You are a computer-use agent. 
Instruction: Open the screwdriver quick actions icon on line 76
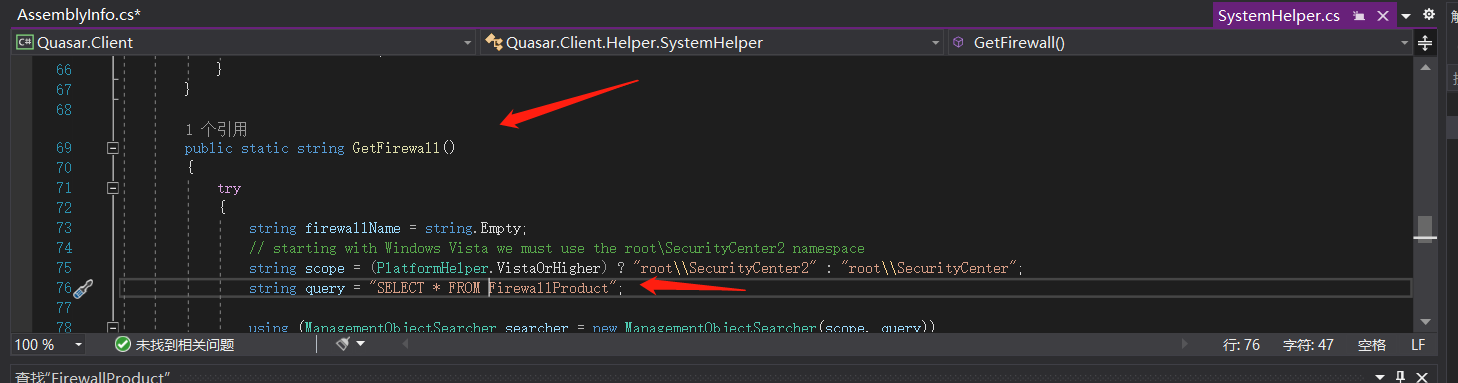point(82,288)
